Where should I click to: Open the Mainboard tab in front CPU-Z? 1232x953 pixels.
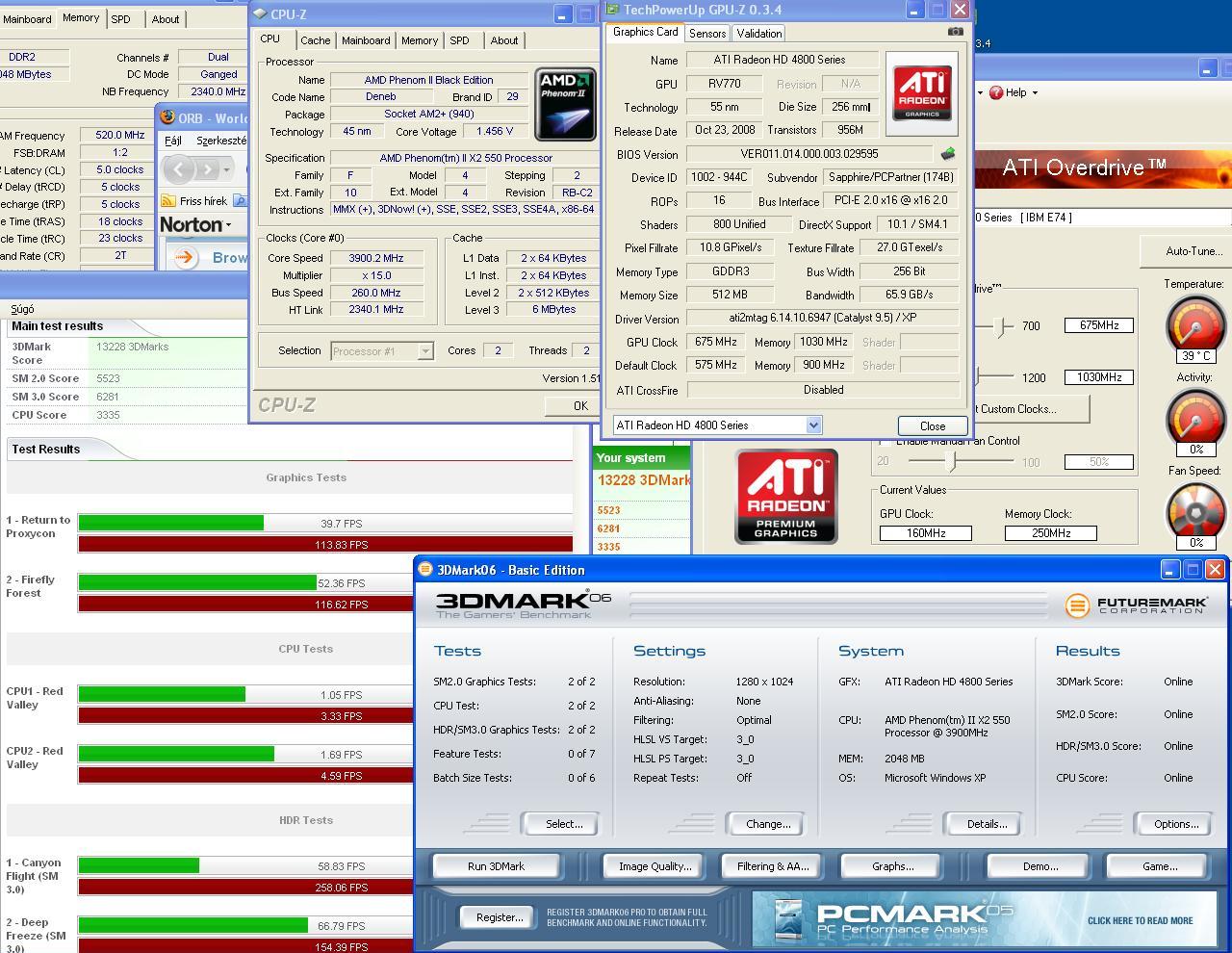click(366, 40)
